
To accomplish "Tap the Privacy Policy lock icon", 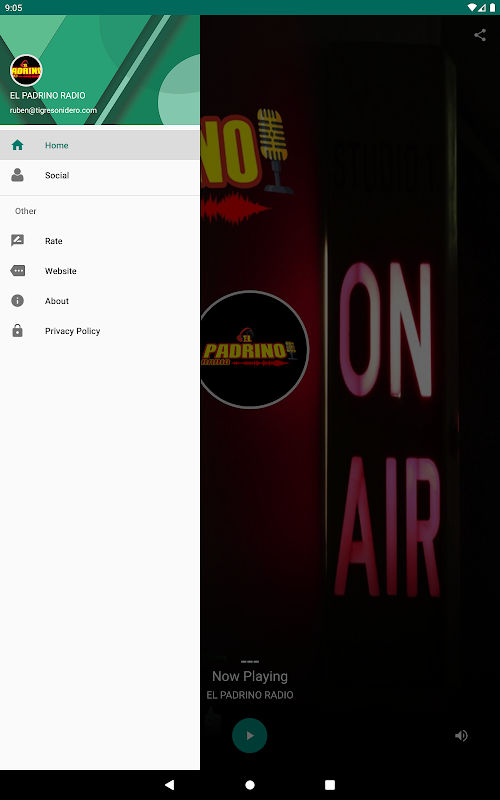I will [17, 331].
